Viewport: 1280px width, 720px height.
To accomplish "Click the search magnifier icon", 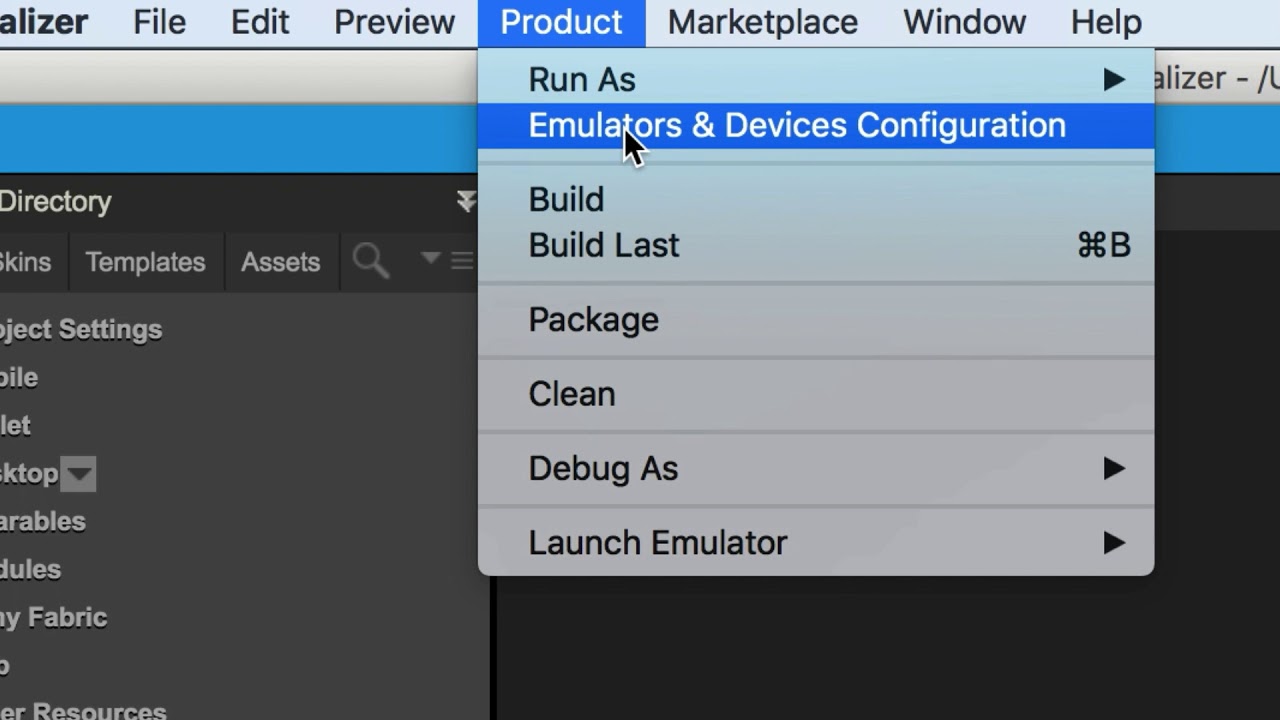I will (x=370, y=262).
